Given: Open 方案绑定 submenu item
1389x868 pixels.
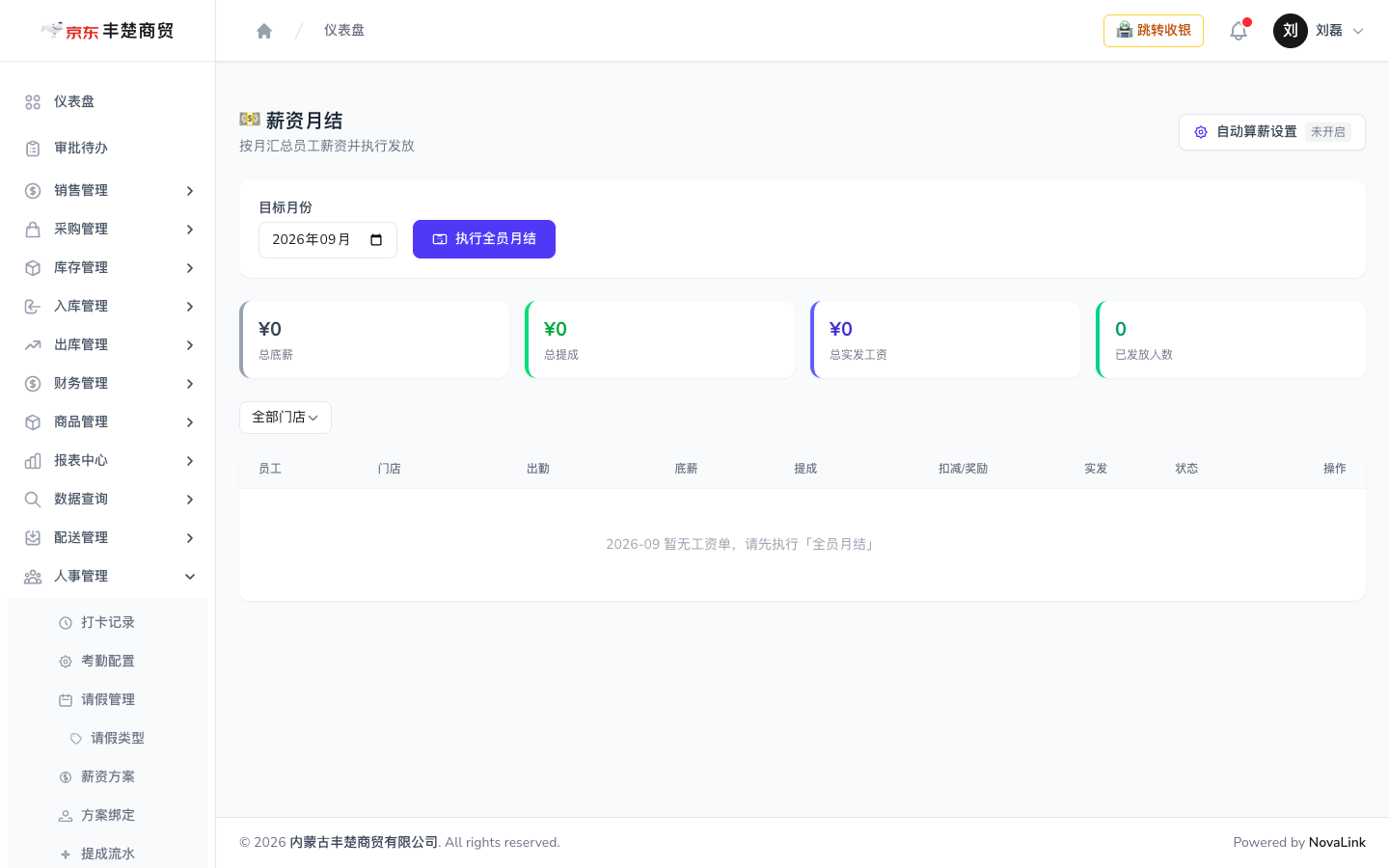Looking at the screenshot, I should (108, 815).
